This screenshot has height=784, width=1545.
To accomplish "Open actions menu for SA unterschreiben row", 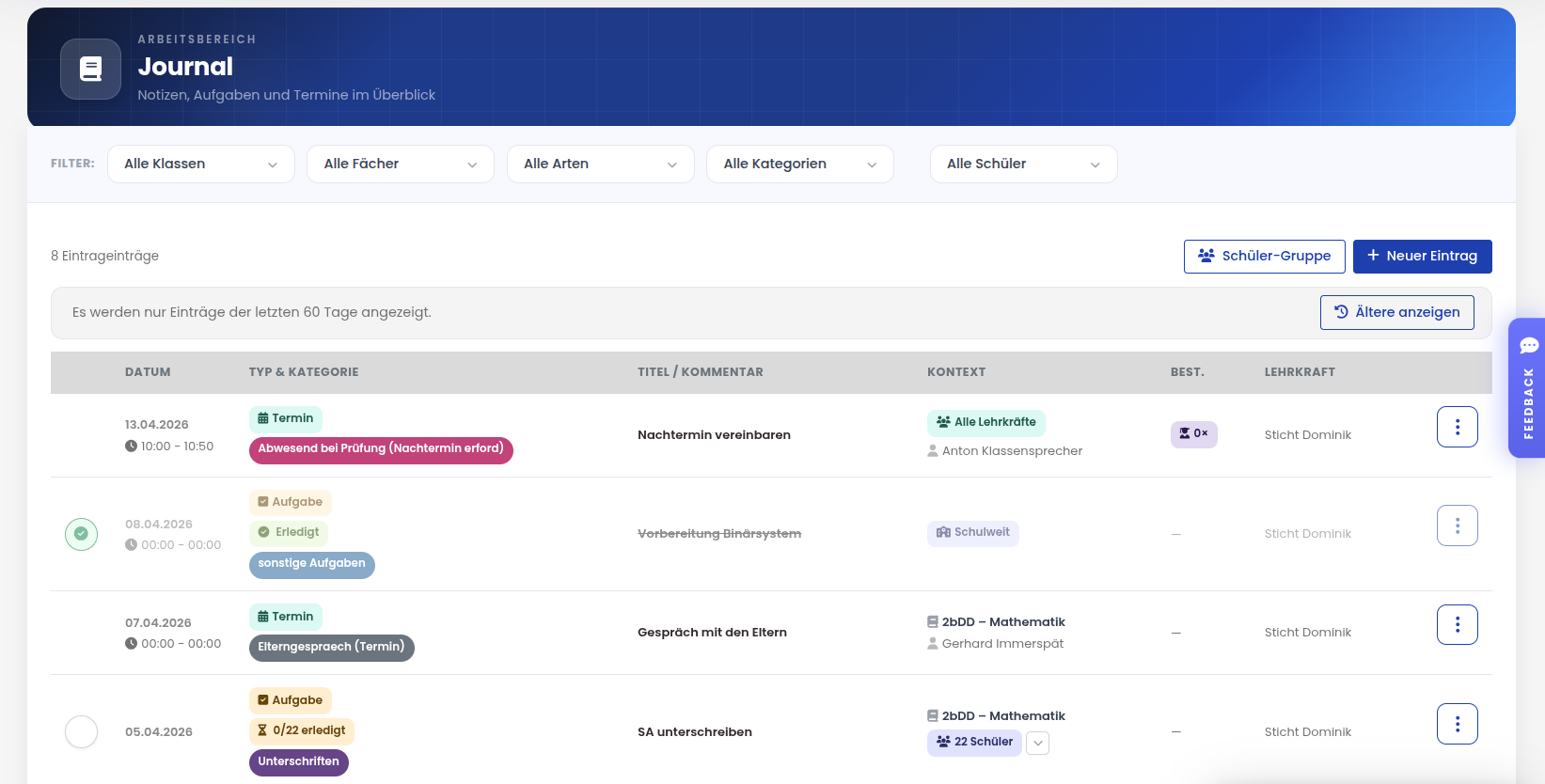I will click(x=1457, y=724).
